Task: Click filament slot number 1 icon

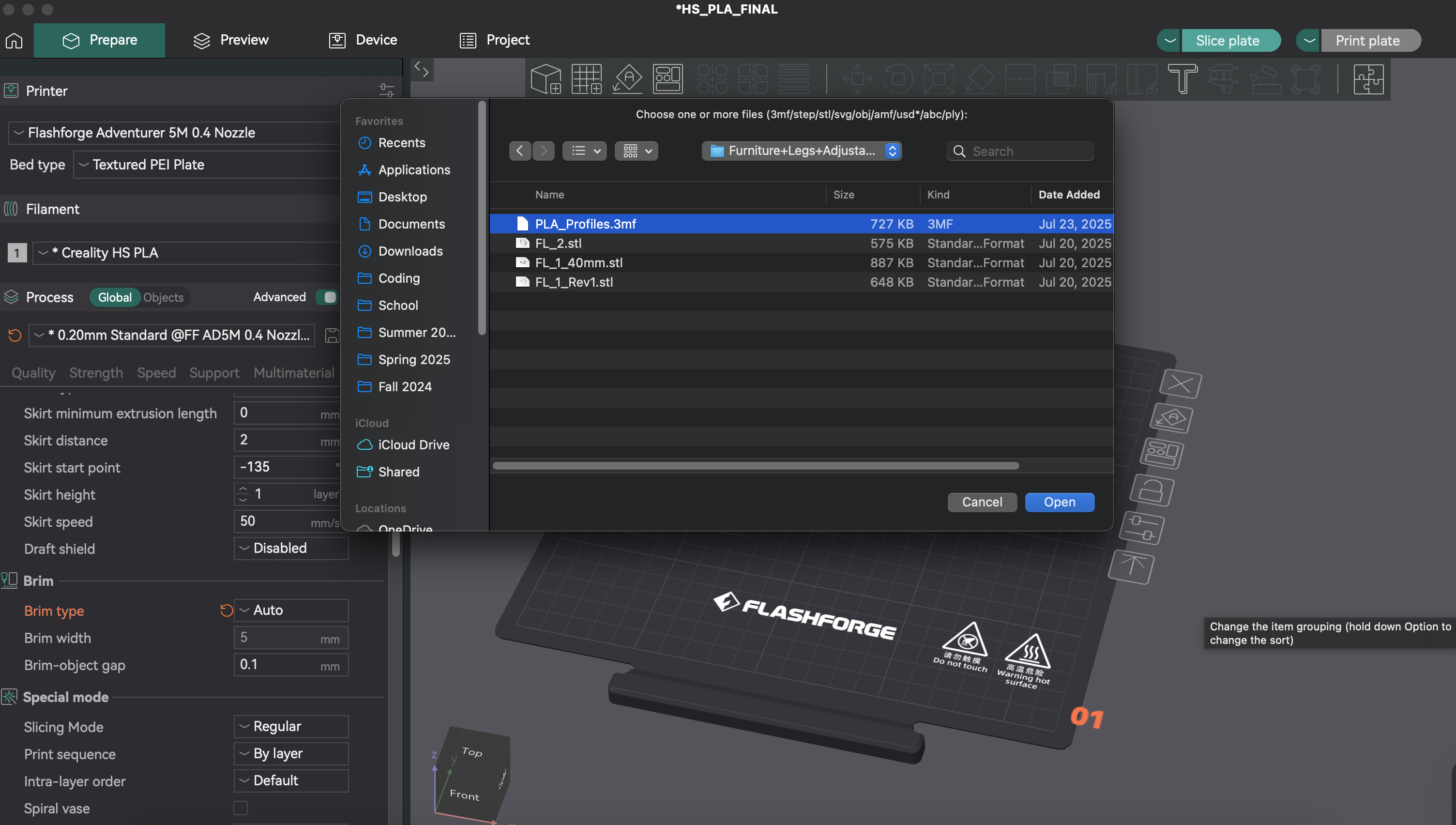Action: tap(17, 253)
